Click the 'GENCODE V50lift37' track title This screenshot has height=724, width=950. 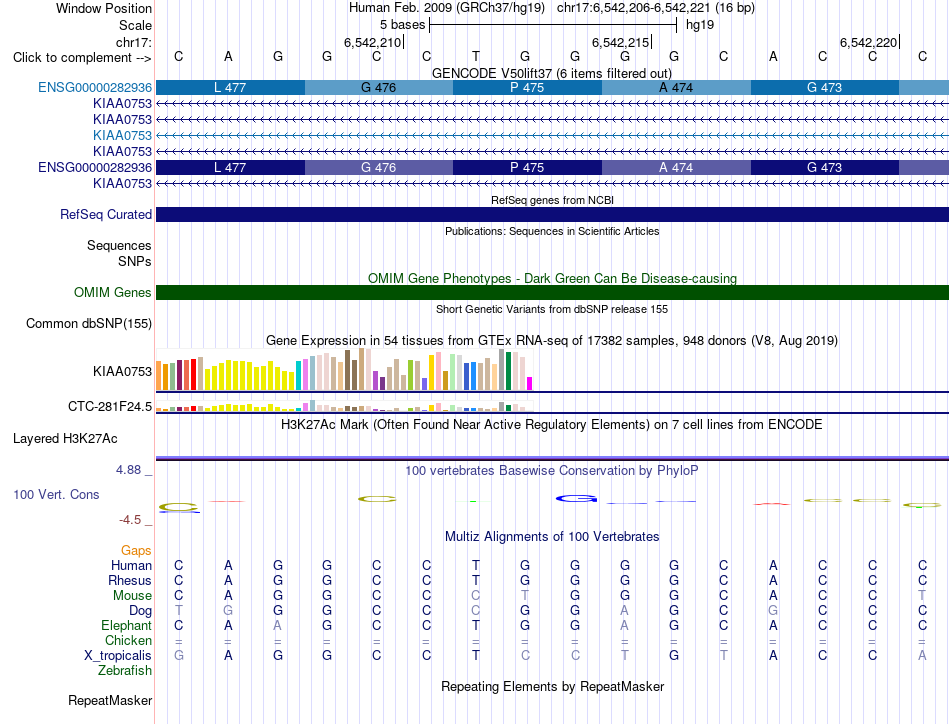492,73
